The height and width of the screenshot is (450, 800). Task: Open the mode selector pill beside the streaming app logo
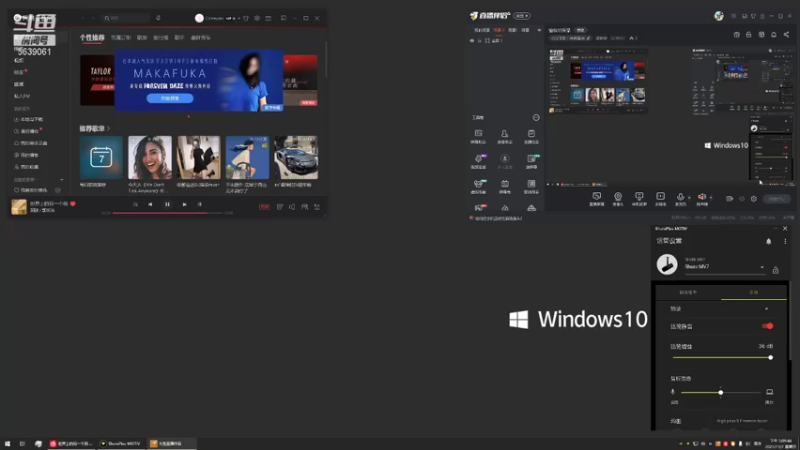pos(521,16)
